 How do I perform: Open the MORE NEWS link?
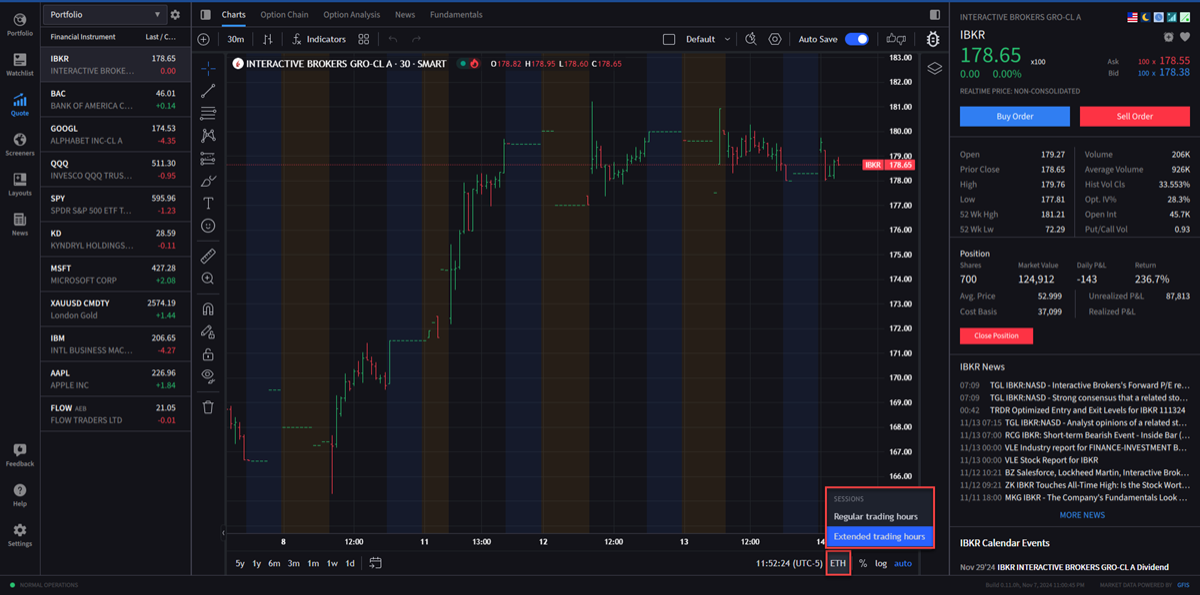coord(1082,515)
